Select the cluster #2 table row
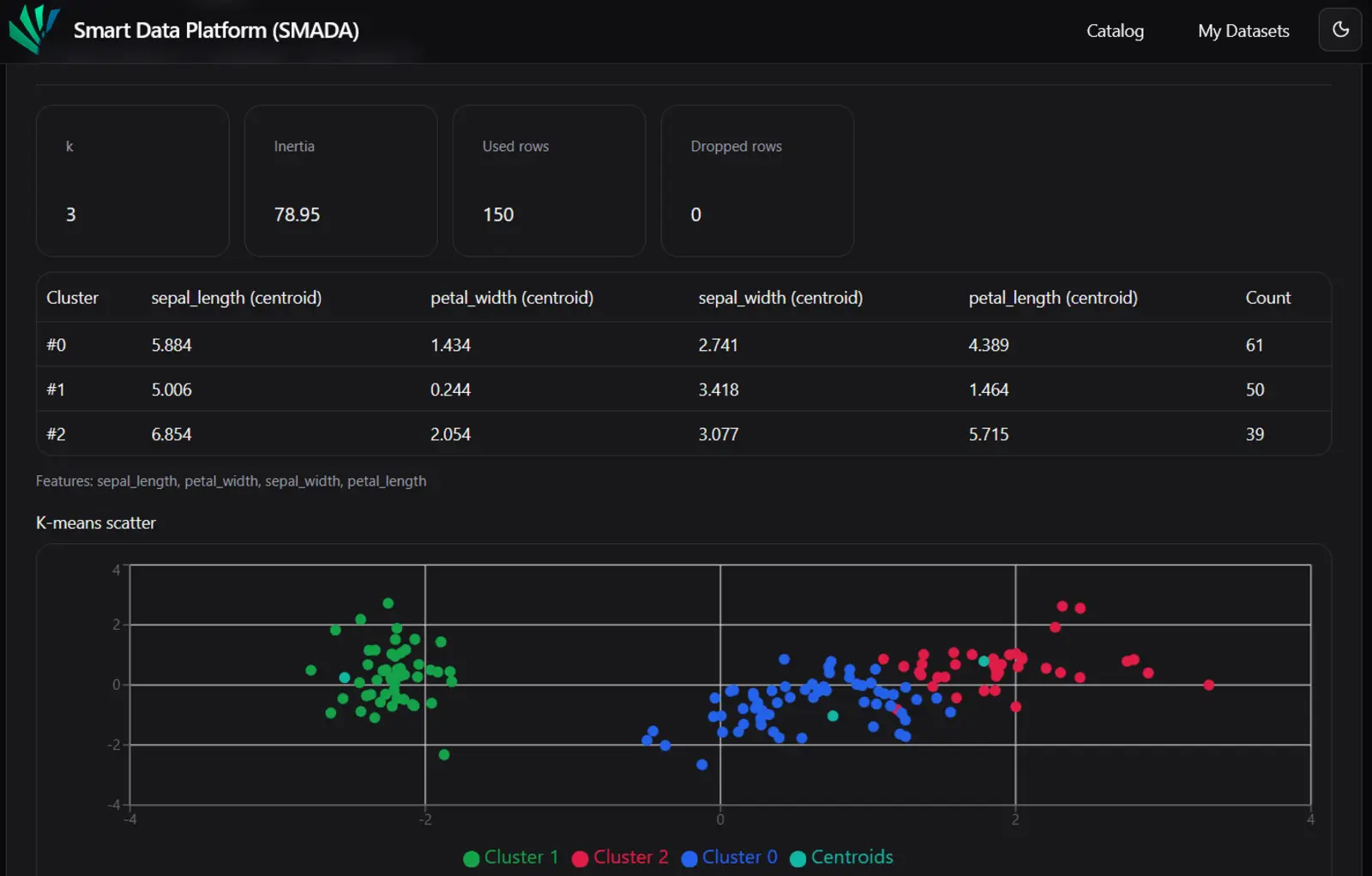The width and height of the screenshot is (1372, 876). tap(683, 434)
